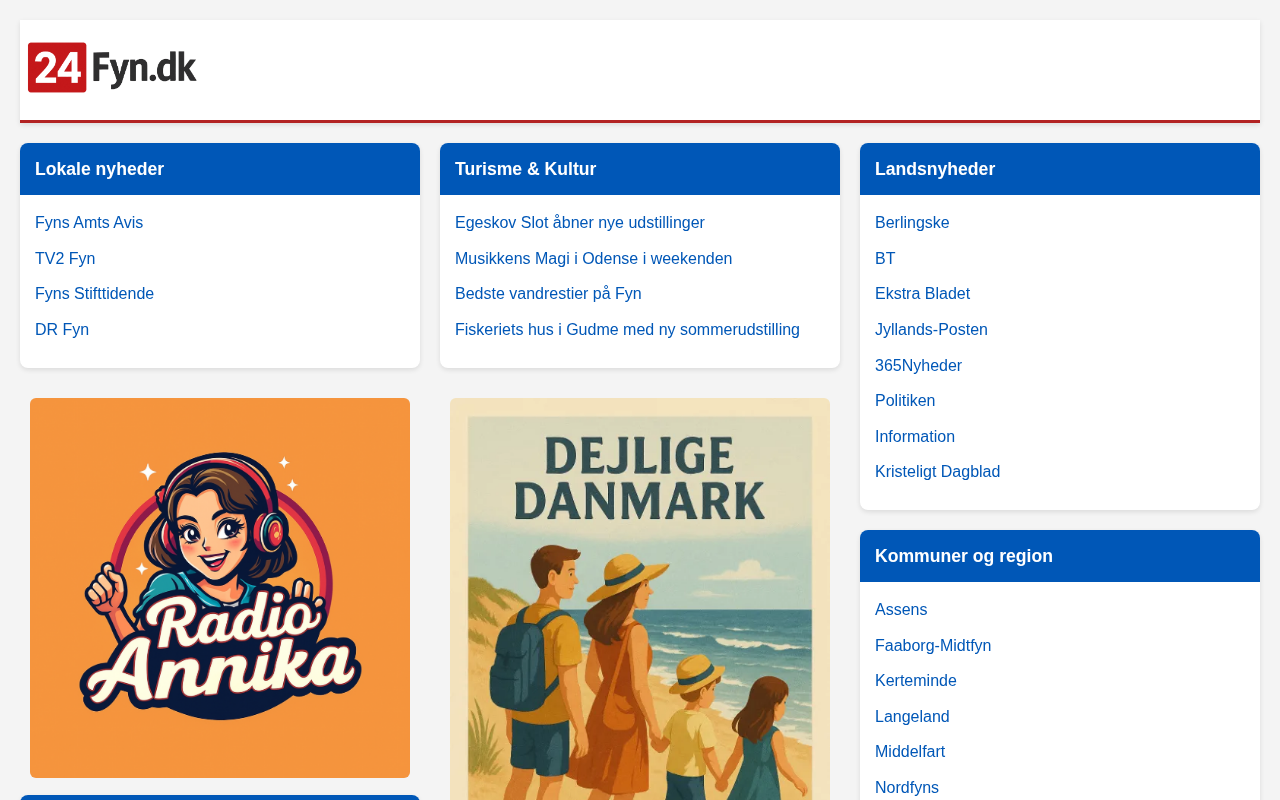
Task: Select 365Nyheder link
Action: pos(918,366)
